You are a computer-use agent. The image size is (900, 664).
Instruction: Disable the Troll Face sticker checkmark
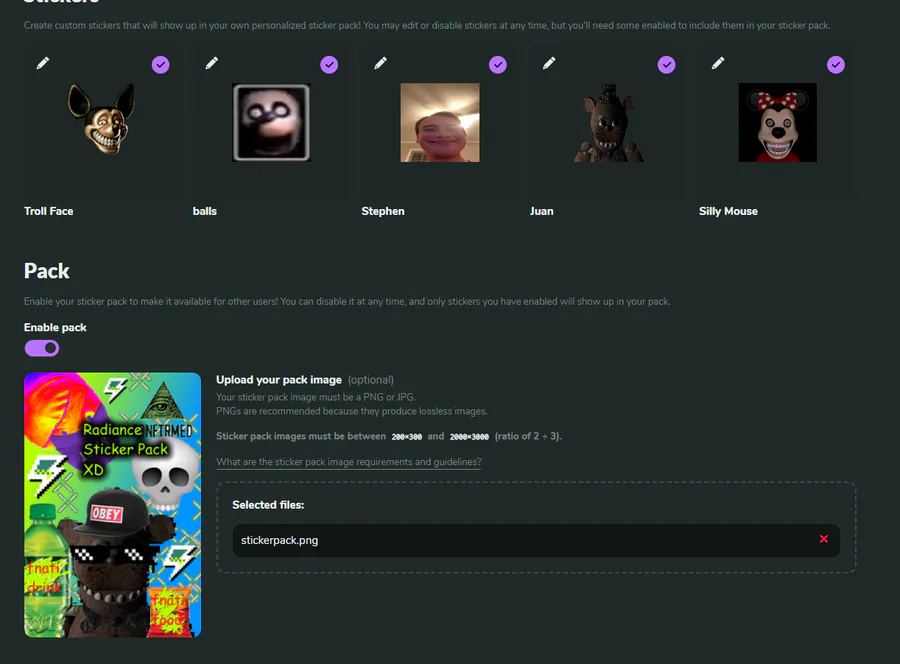pos(161,65)
